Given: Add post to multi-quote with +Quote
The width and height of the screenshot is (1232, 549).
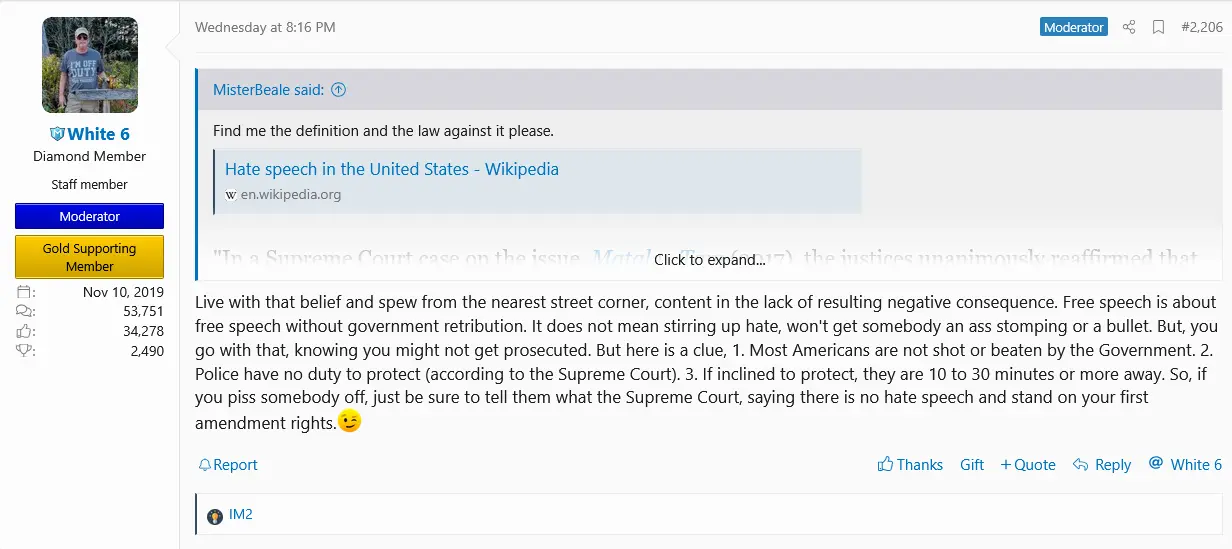Looking at the screenshot, I should click(1028, 465).
